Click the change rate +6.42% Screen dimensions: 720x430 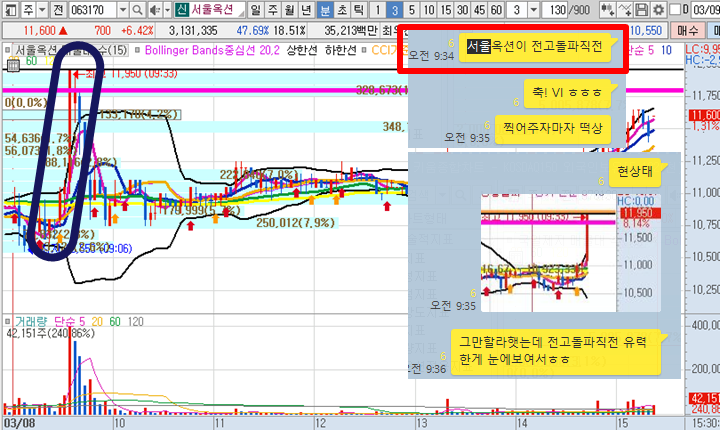137,31
